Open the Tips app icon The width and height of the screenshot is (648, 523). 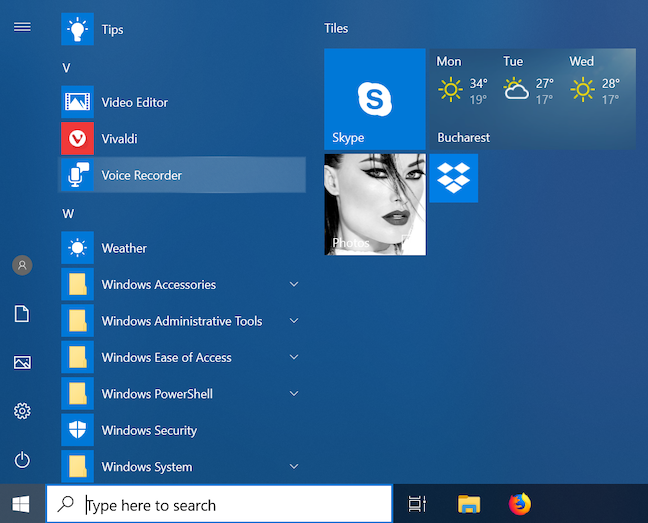[x=77, y=29]
